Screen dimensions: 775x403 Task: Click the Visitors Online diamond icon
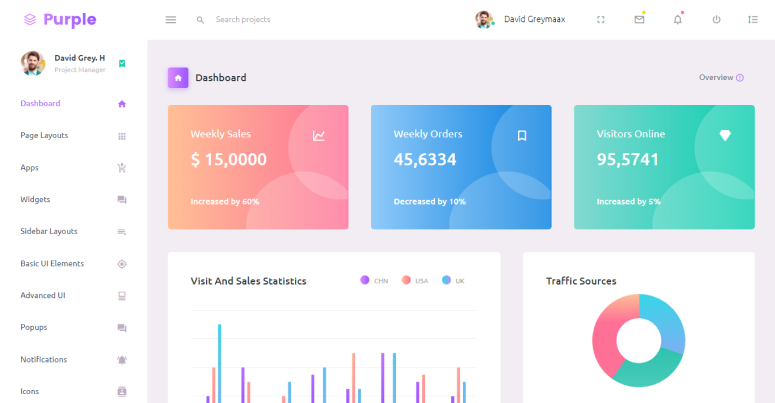[x=725, y=135]
